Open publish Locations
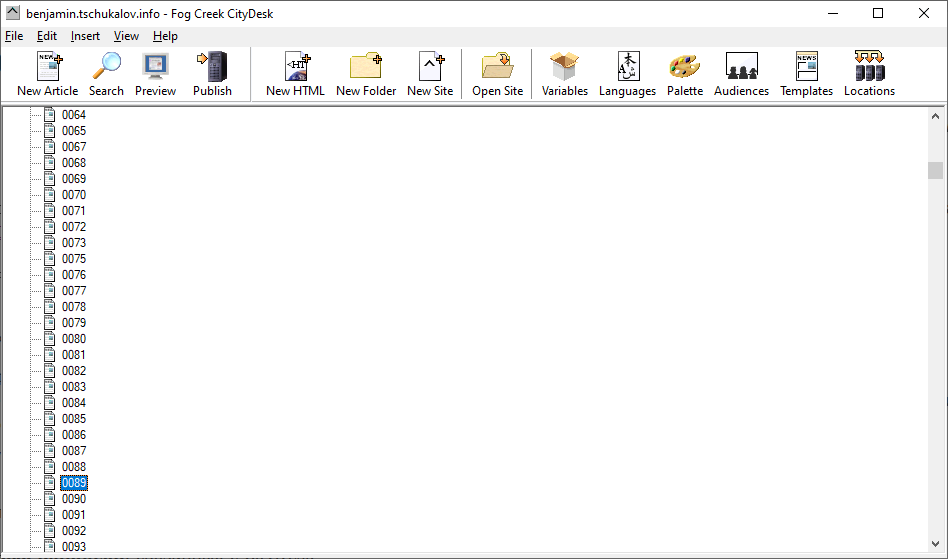Image resolution: width=948 pixels, height=559 pixels. (x=869, y=74)
